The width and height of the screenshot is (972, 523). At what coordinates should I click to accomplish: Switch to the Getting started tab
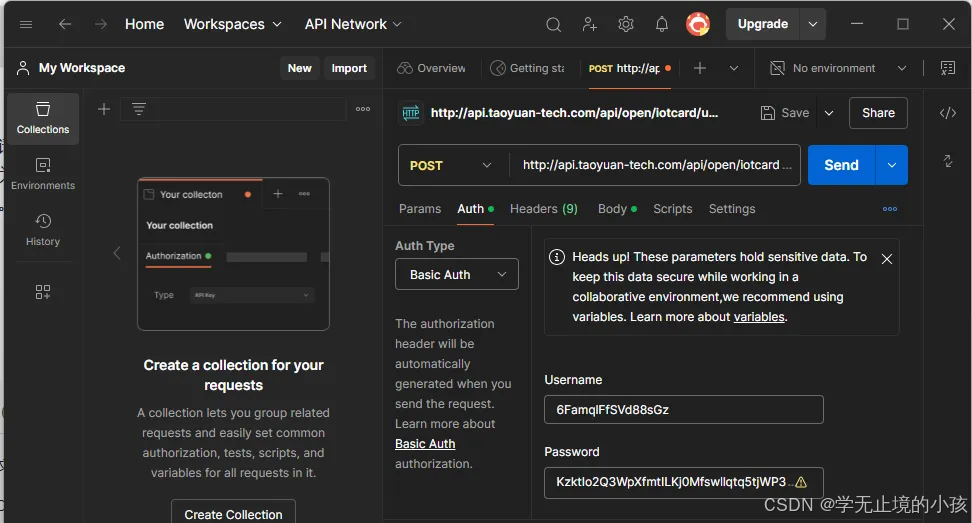coord(527,68)
